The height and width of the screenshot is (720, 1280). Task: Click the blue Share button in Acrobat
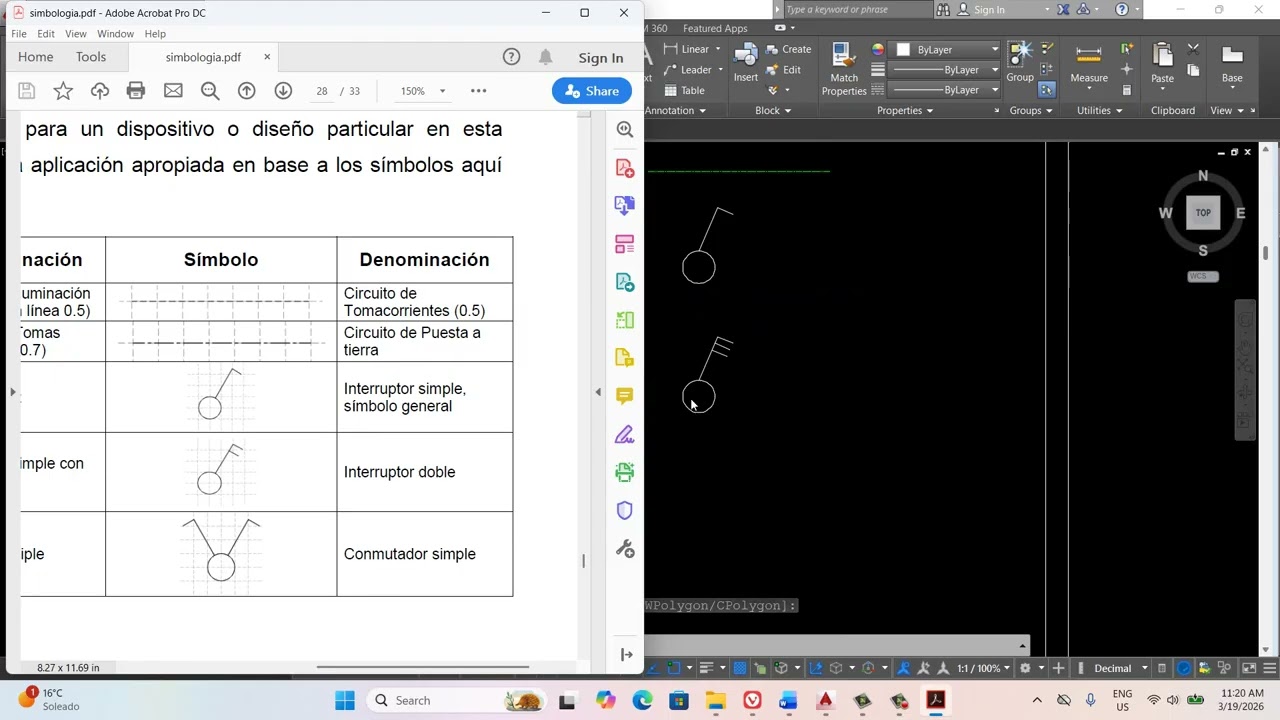pos(592,91)
